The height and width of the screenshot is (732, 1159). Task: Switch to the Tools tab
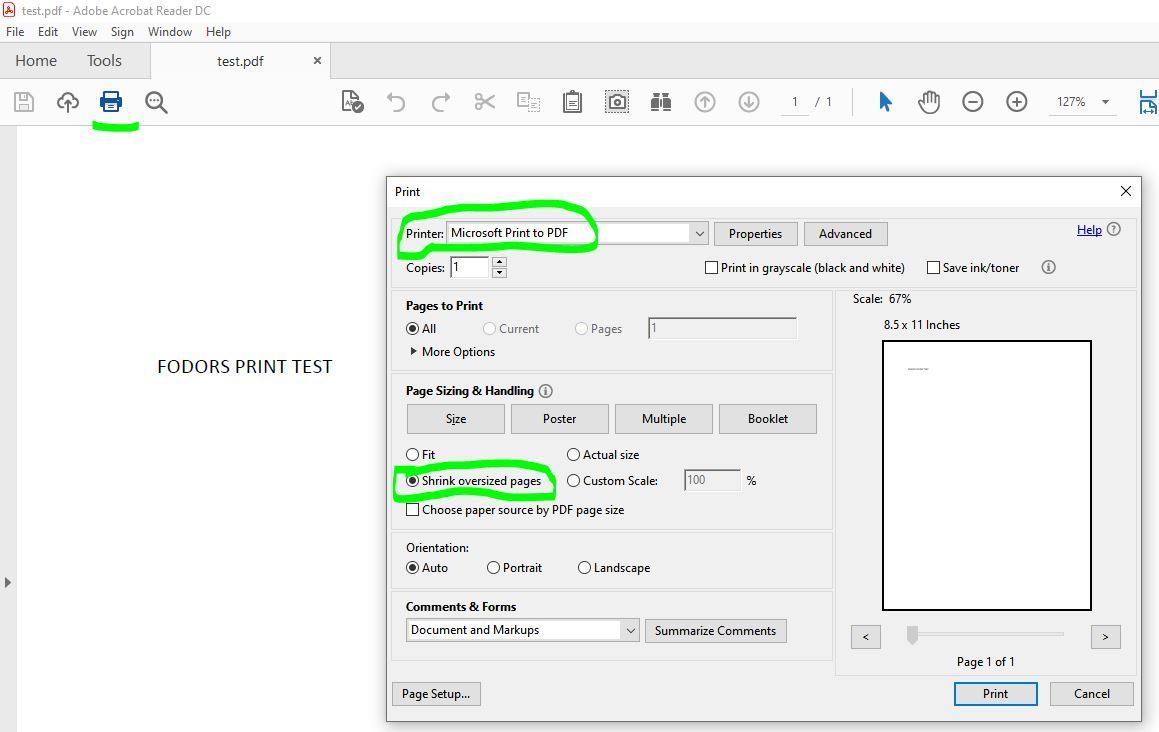pos(104,60)
